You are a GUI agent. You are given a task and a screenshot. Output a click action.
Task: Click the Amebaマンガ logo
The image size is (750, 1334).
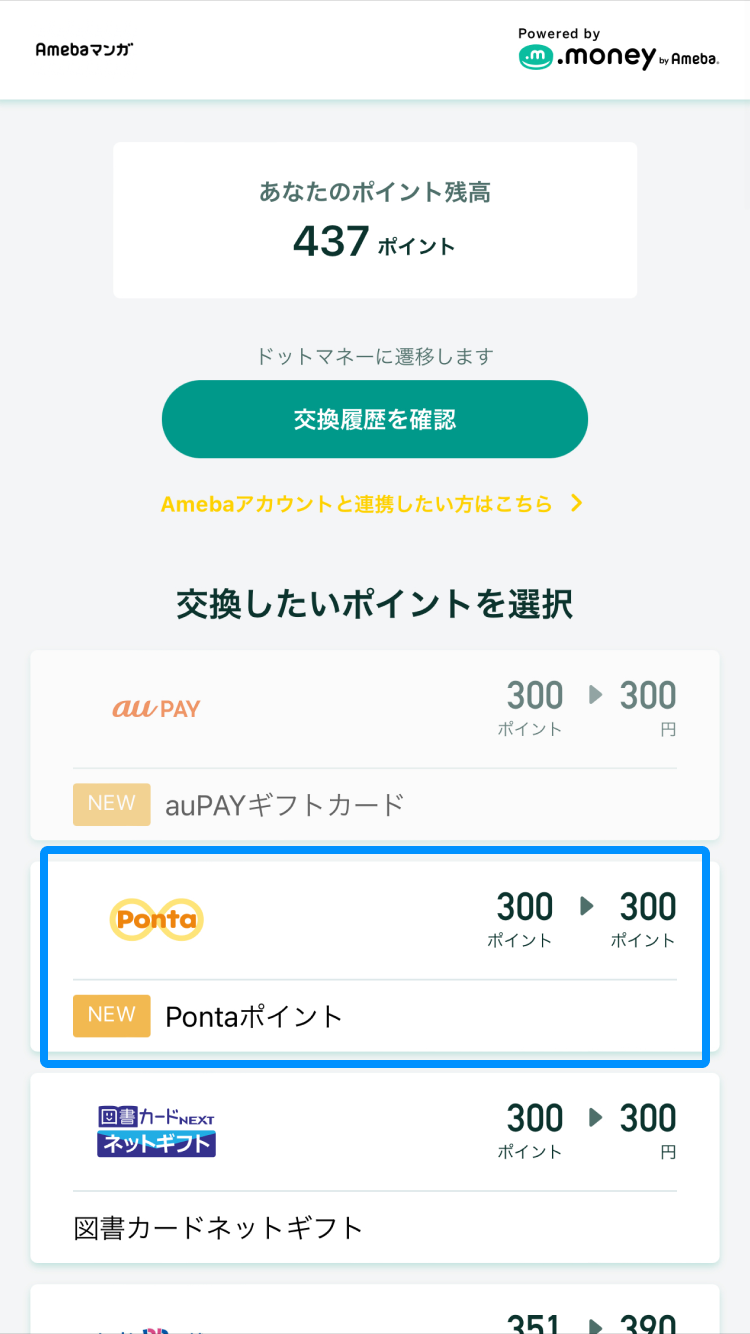[x=84, y=49]
